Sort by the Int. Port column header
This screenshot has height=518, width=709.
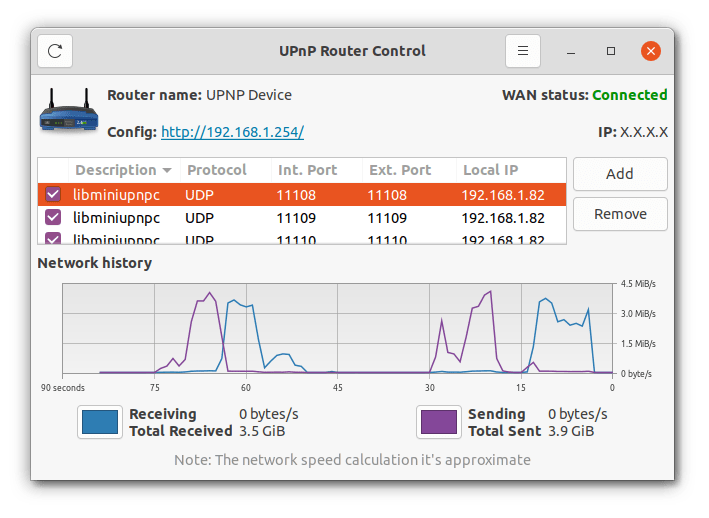(317, 170)
